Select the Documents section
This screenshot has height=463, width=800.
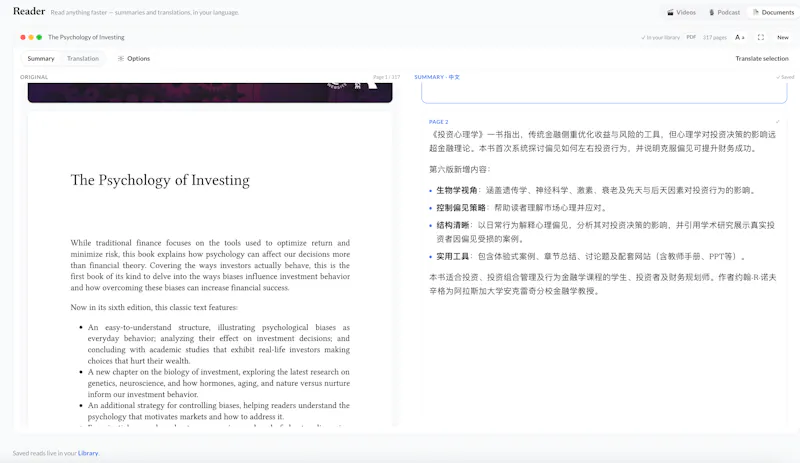pyautogui.click(x=773, y=12)
